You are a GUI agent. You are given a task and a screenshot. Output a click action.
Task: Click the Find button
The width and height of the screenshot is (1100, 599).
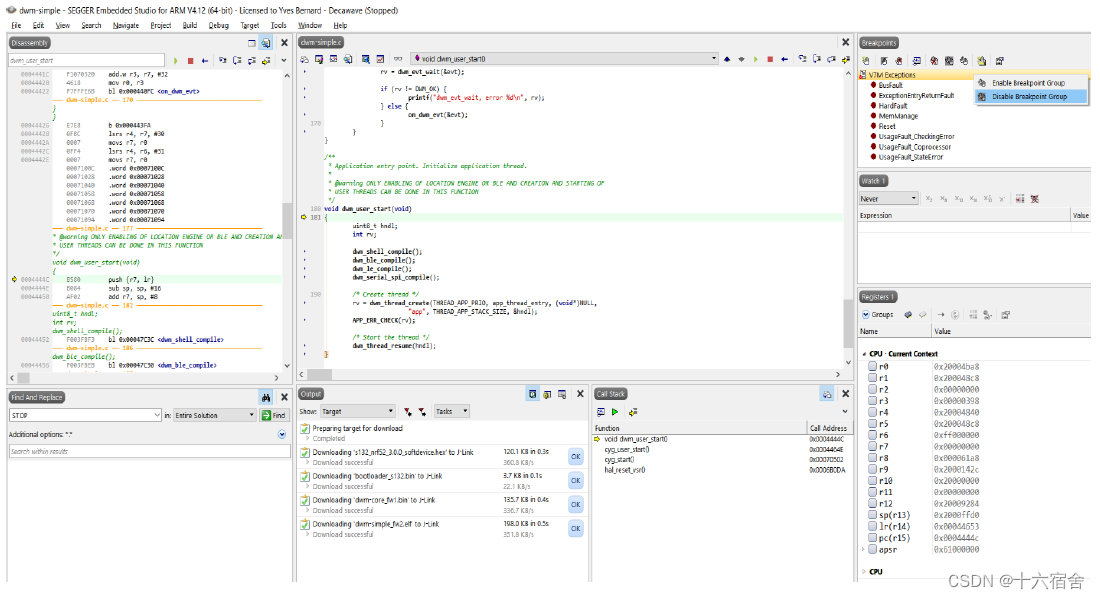(274, 416)
